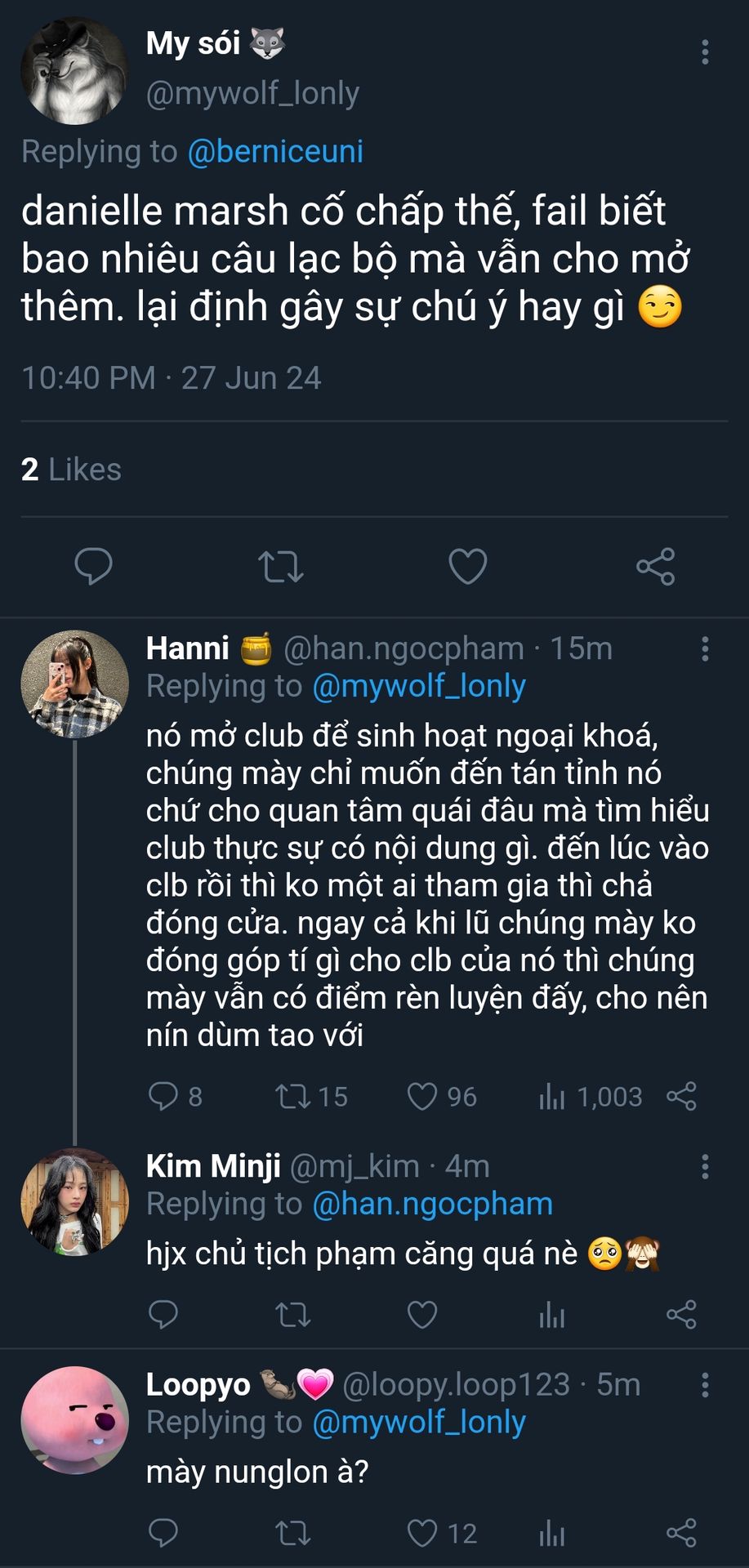Open the @berniceuni profile link
This screenshot has width=749, height=1568.
coord(275,152)
